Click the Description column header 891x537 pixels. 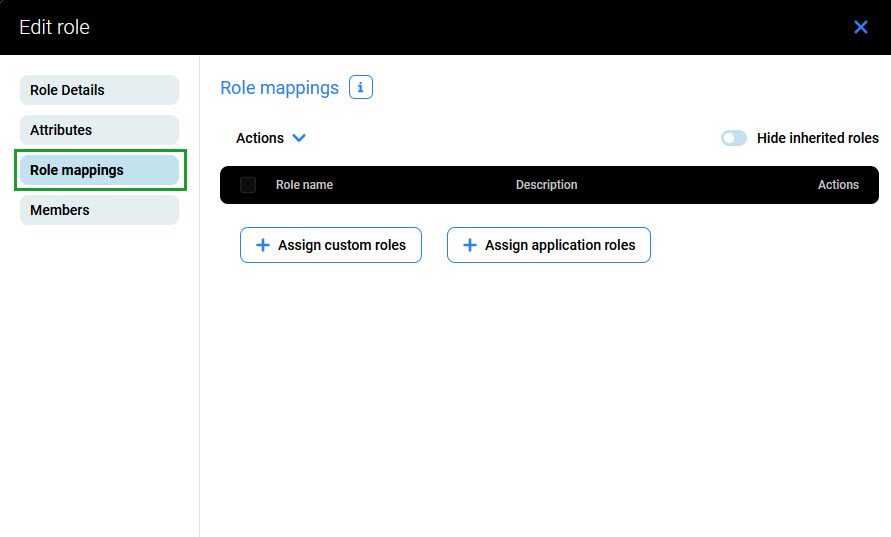coord(546,185)
